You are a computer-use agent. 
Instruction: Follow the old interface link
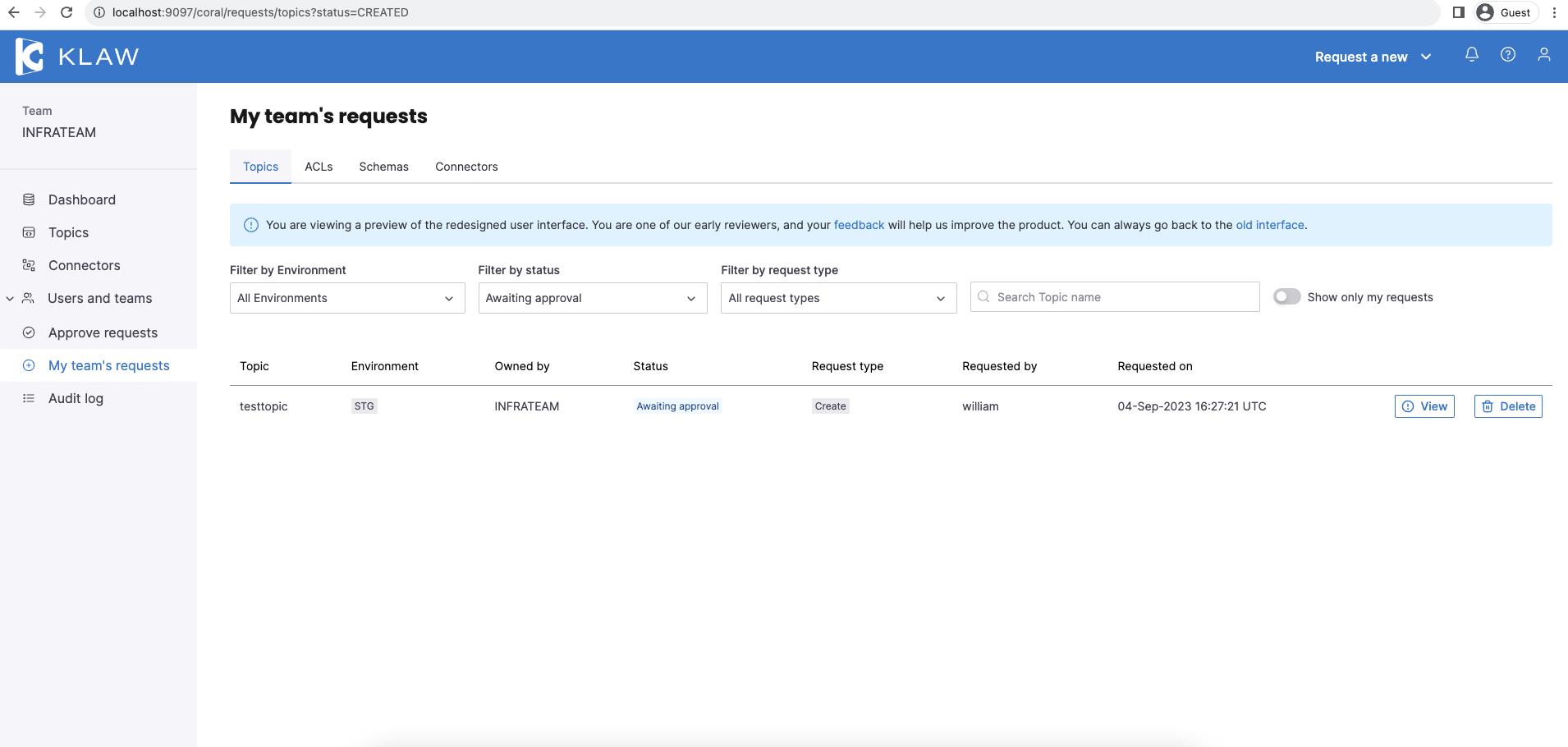coord(1269,224)
